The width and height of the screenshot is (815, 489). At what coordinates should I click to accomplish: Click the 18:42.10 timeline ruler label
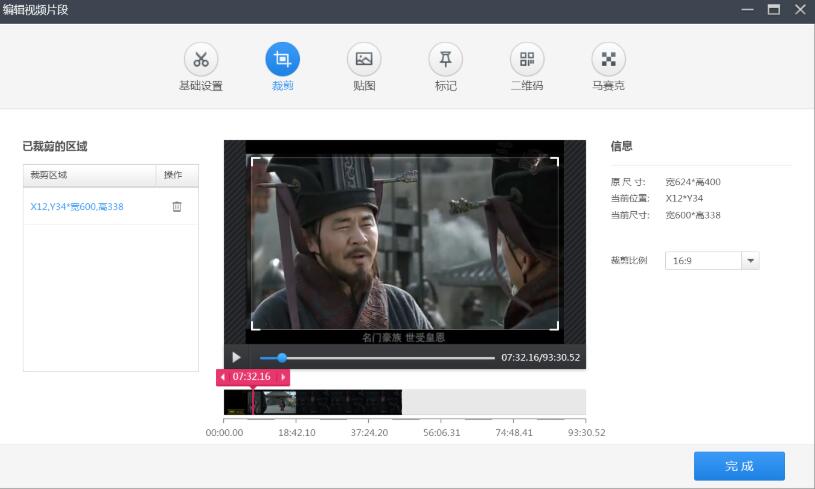click(x=297, y=432)
